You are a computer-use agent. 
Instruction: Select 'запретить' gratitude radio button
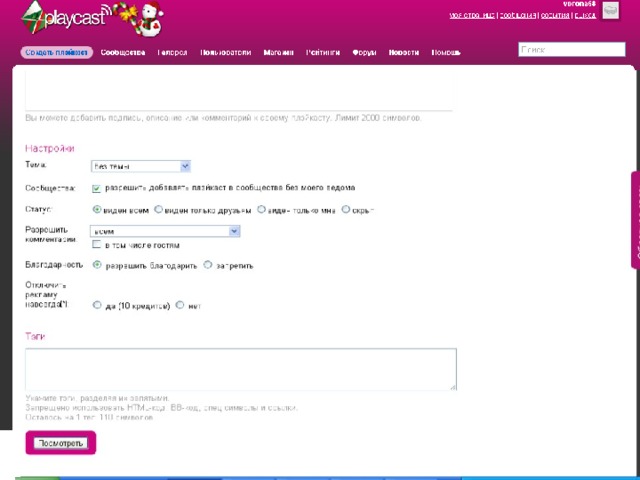(208, 265)
